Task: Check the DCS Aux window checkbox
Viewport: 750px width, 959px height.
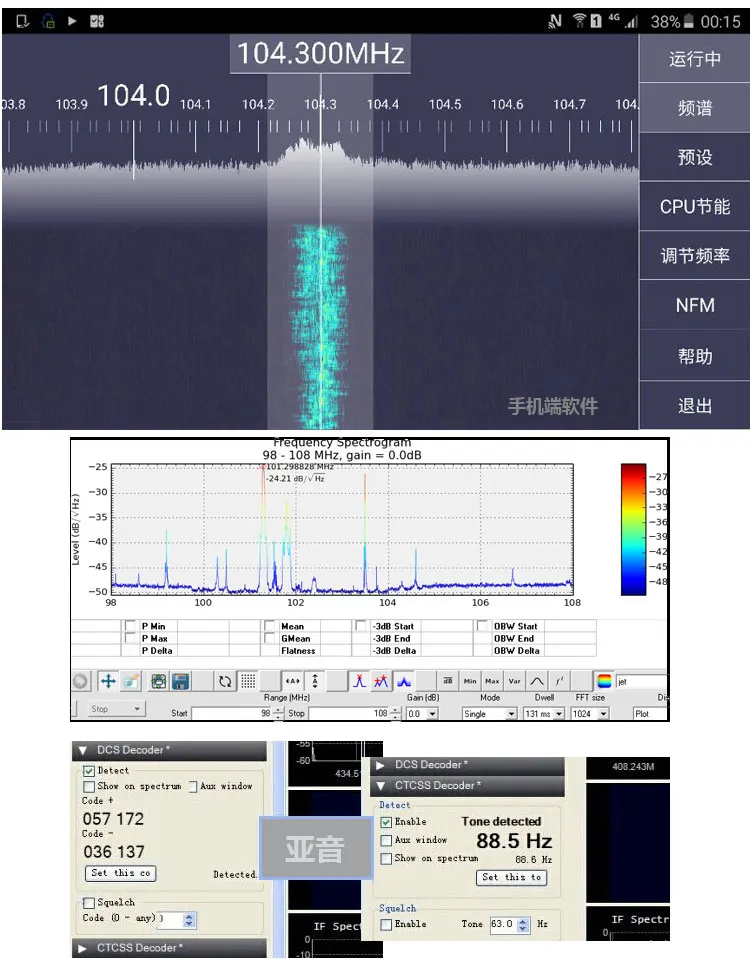Action: (x=193, y=786)
